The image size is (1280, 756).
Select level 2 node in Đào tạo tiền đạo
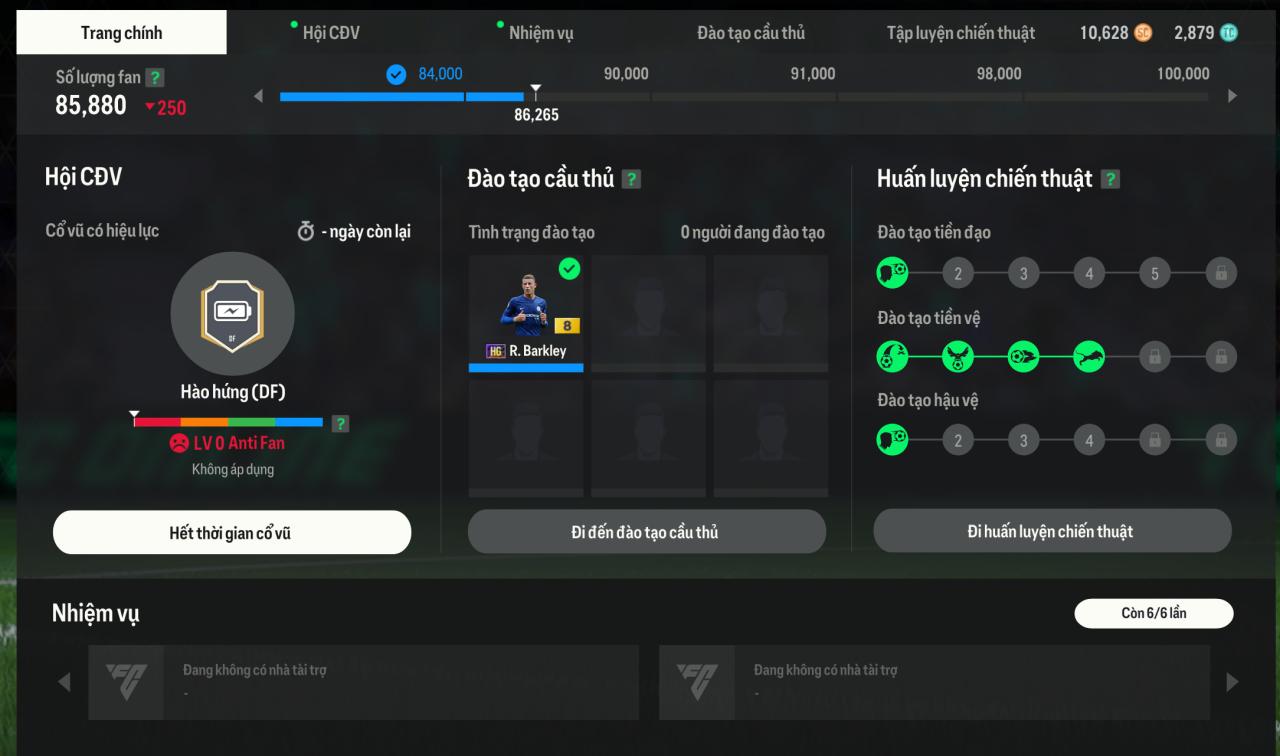point(957,273)
